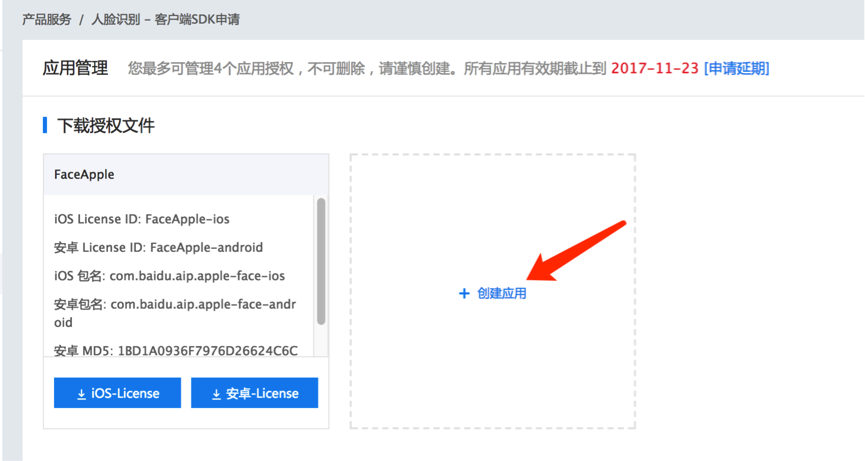The image size is (865, 461).
Task: Download the iOS-License file
Action: pos(118,393)
